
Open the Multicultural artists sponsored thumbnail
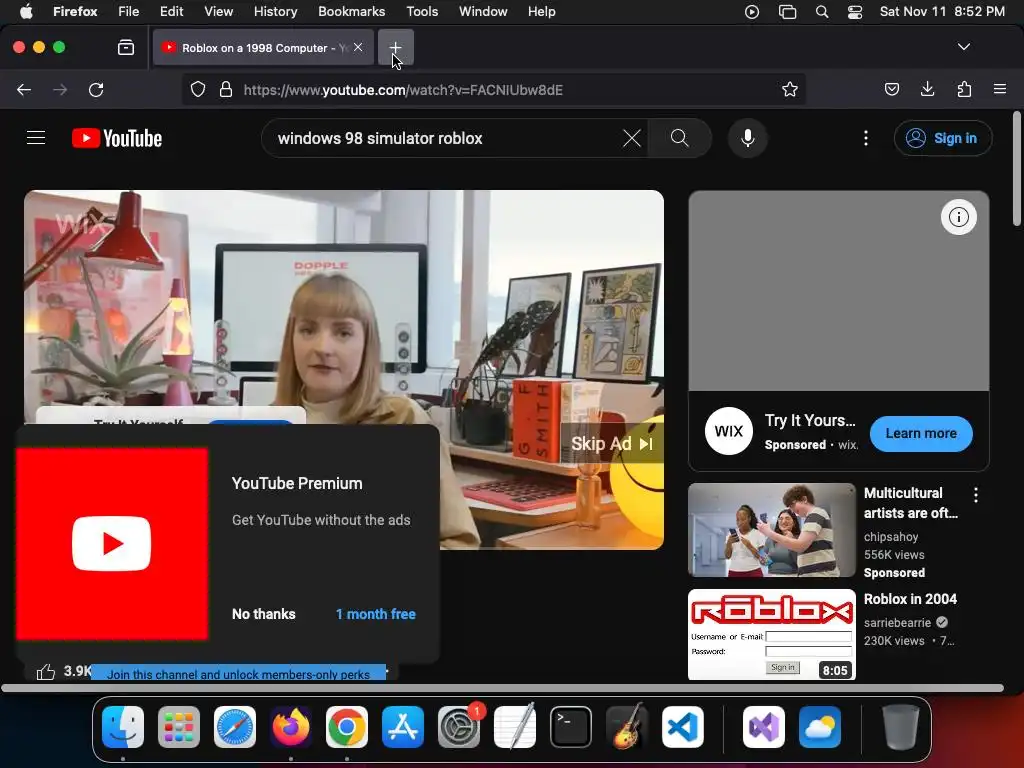coord(772,530)
